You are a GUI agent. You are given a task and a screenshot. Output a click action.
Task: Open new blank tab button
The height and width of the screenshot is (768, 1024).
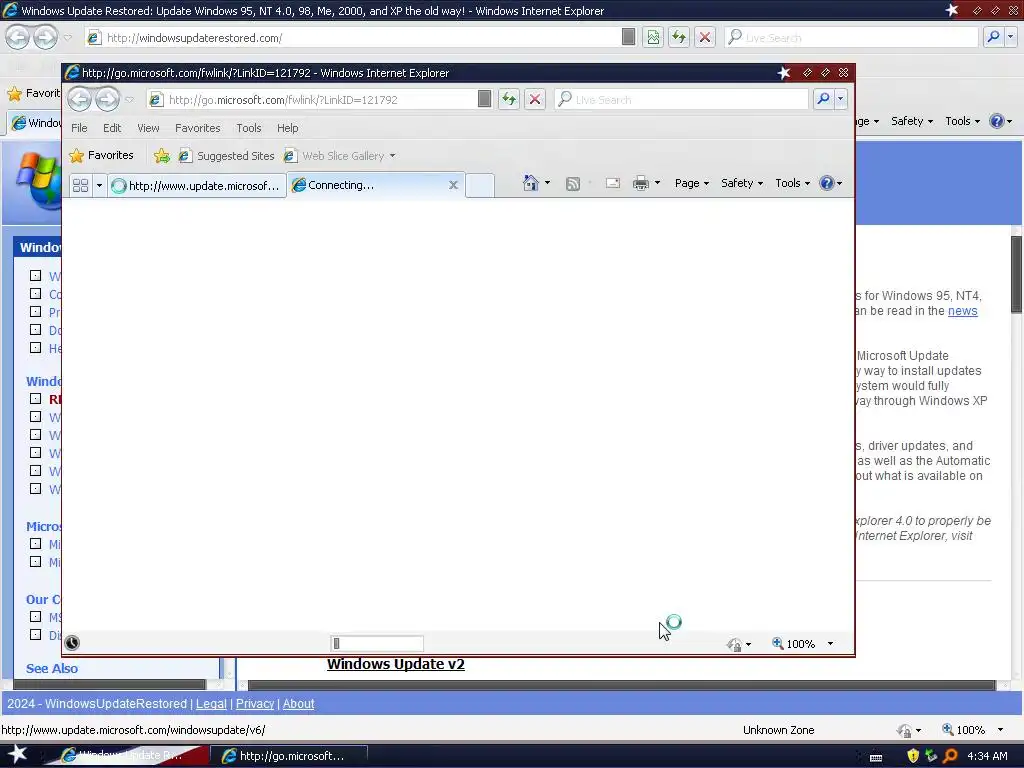(x=480, y=185)
